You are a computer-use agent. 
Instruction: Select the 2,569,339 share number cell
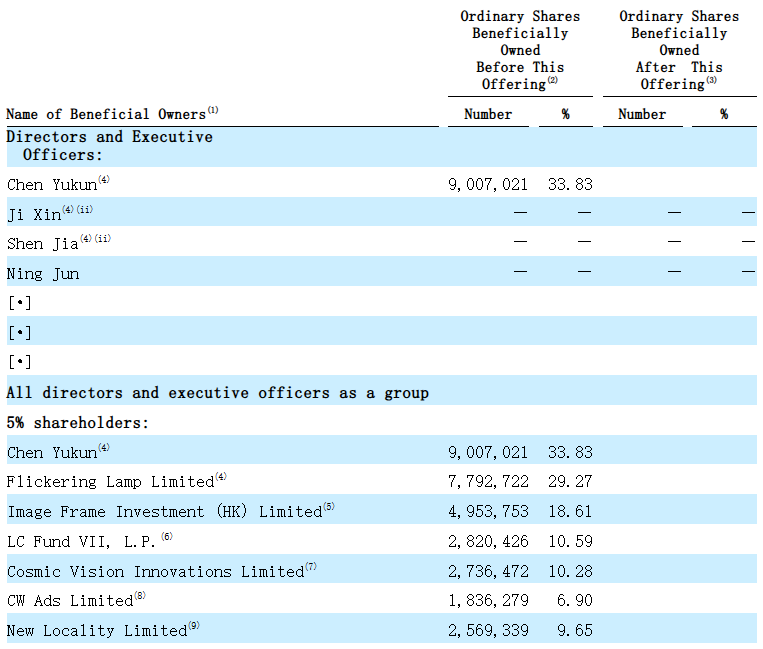point(488,631)
